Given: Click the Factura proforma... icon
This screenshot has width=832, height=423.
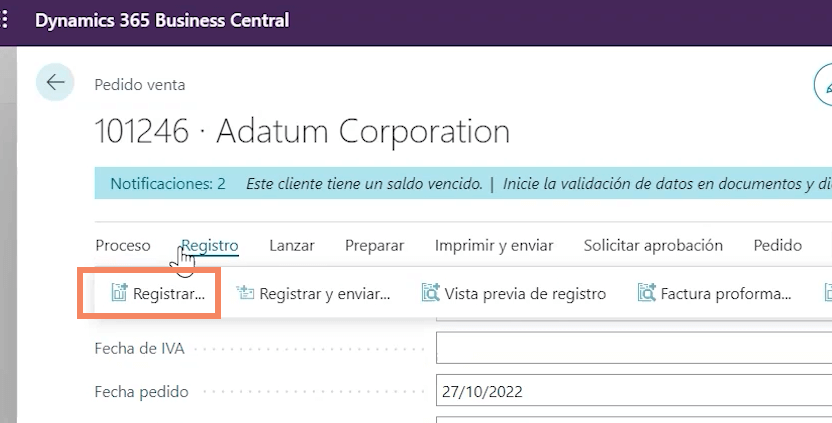Looking at the screenshot, I should pyautogui.click(x=646, y=294).
